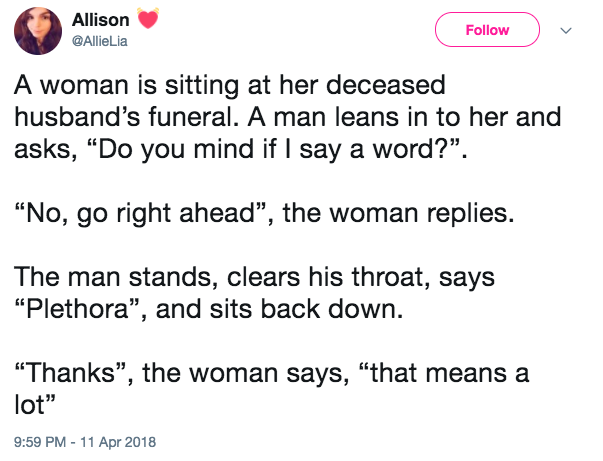This screenshot has width=603, height=461.
Task: Open Allison's profile picture
Action: (x=36, y=32)
